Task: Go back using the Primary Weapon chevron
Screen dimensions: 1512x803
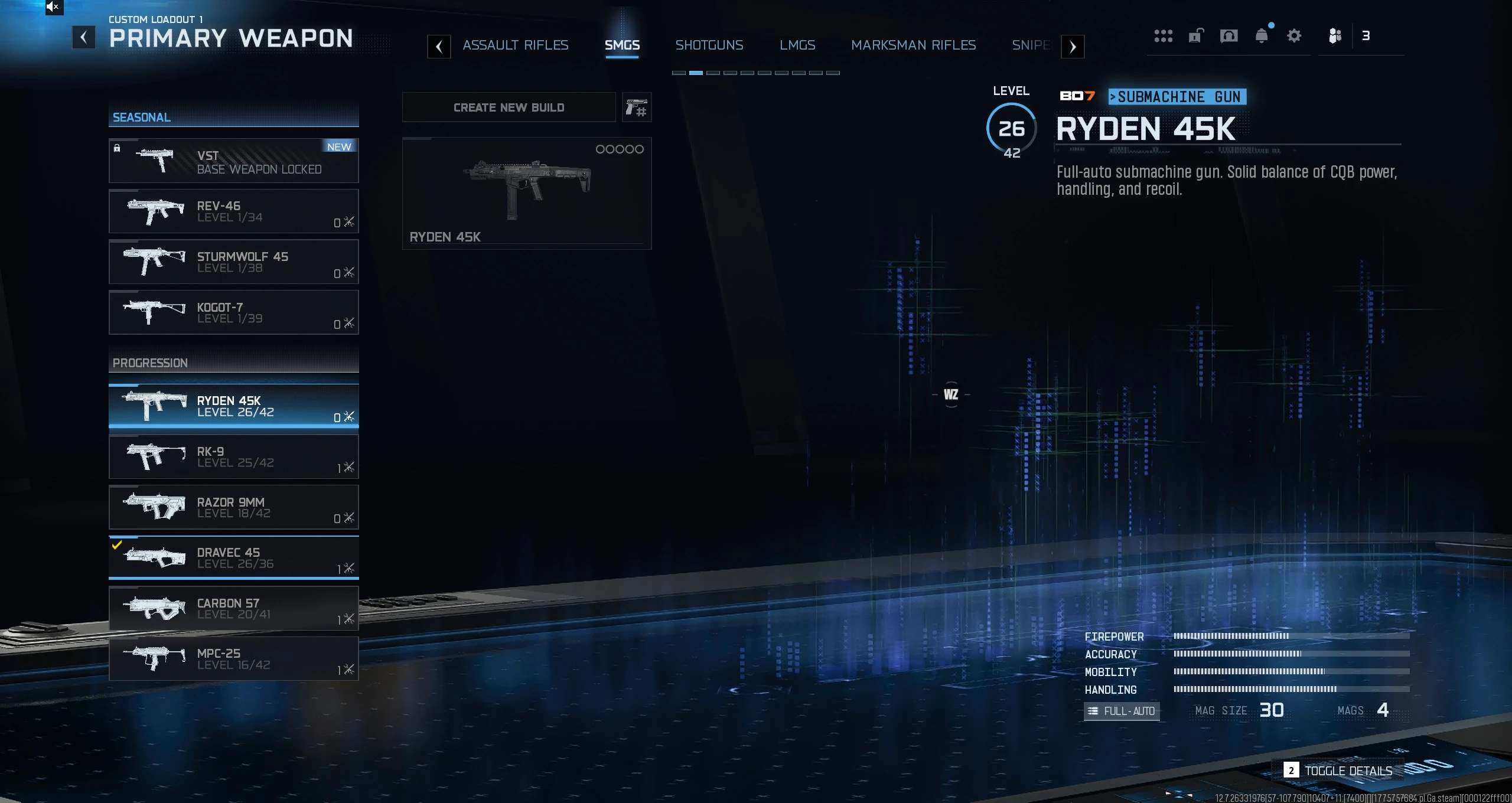Action: (x=84, y=38)
